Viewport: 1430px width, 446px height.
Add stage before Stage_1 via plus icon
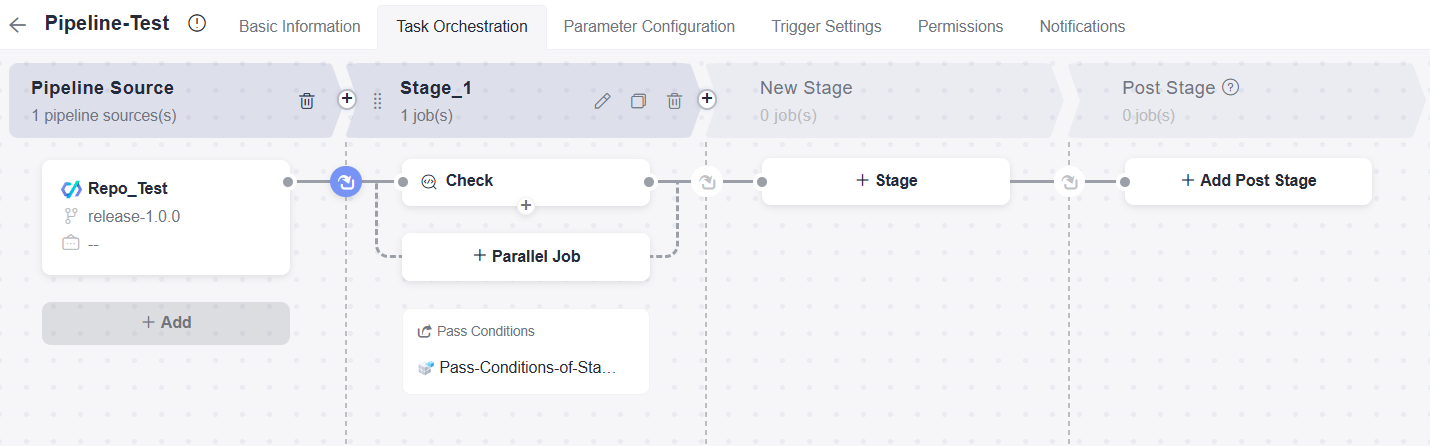click(x=347, y=99)
